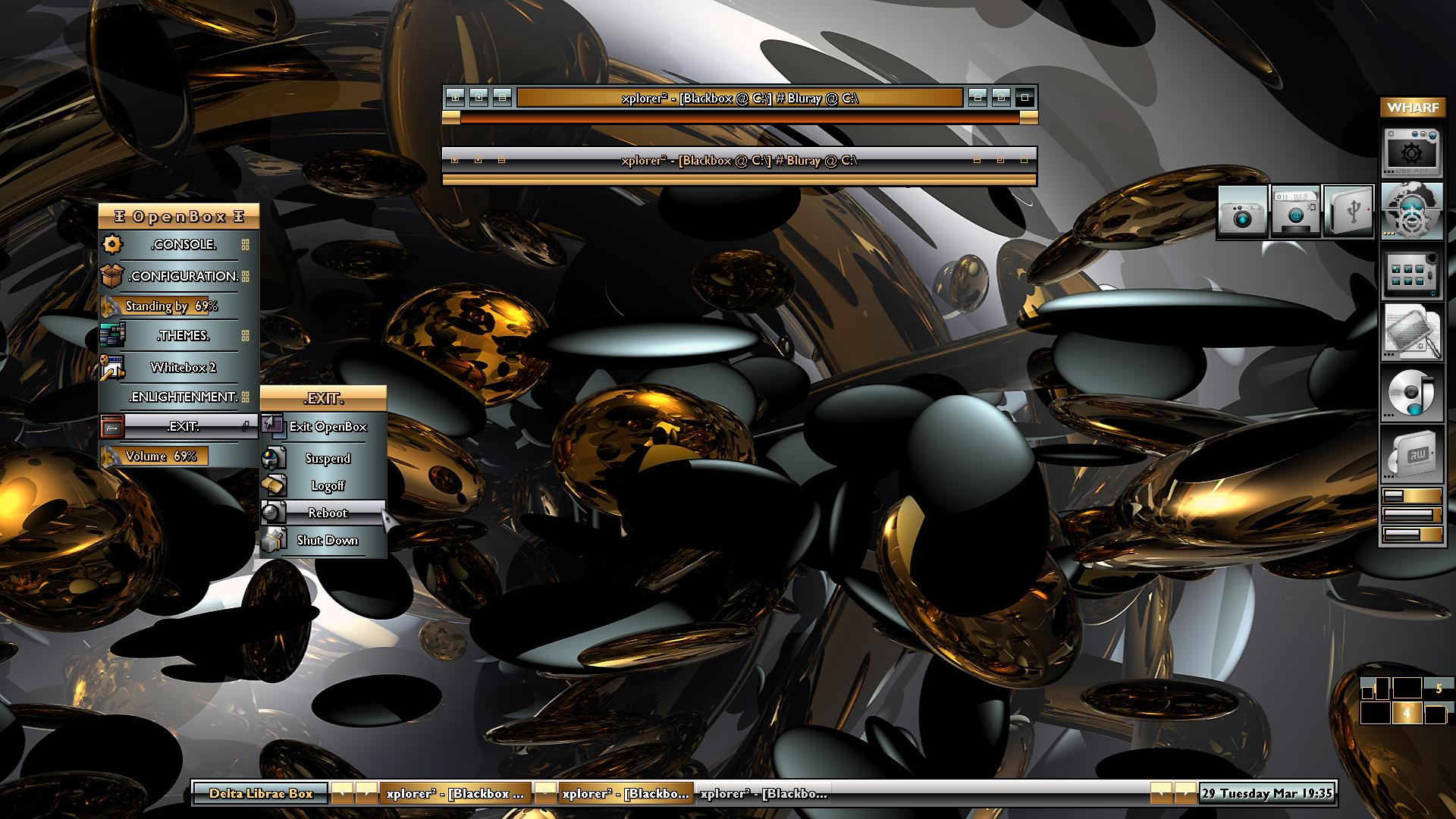Image resolution: width=1456 pixels, height=819 pixels.
Task: Expand the .CONFIGURATION. submenu
Action: tap(183, 276)
